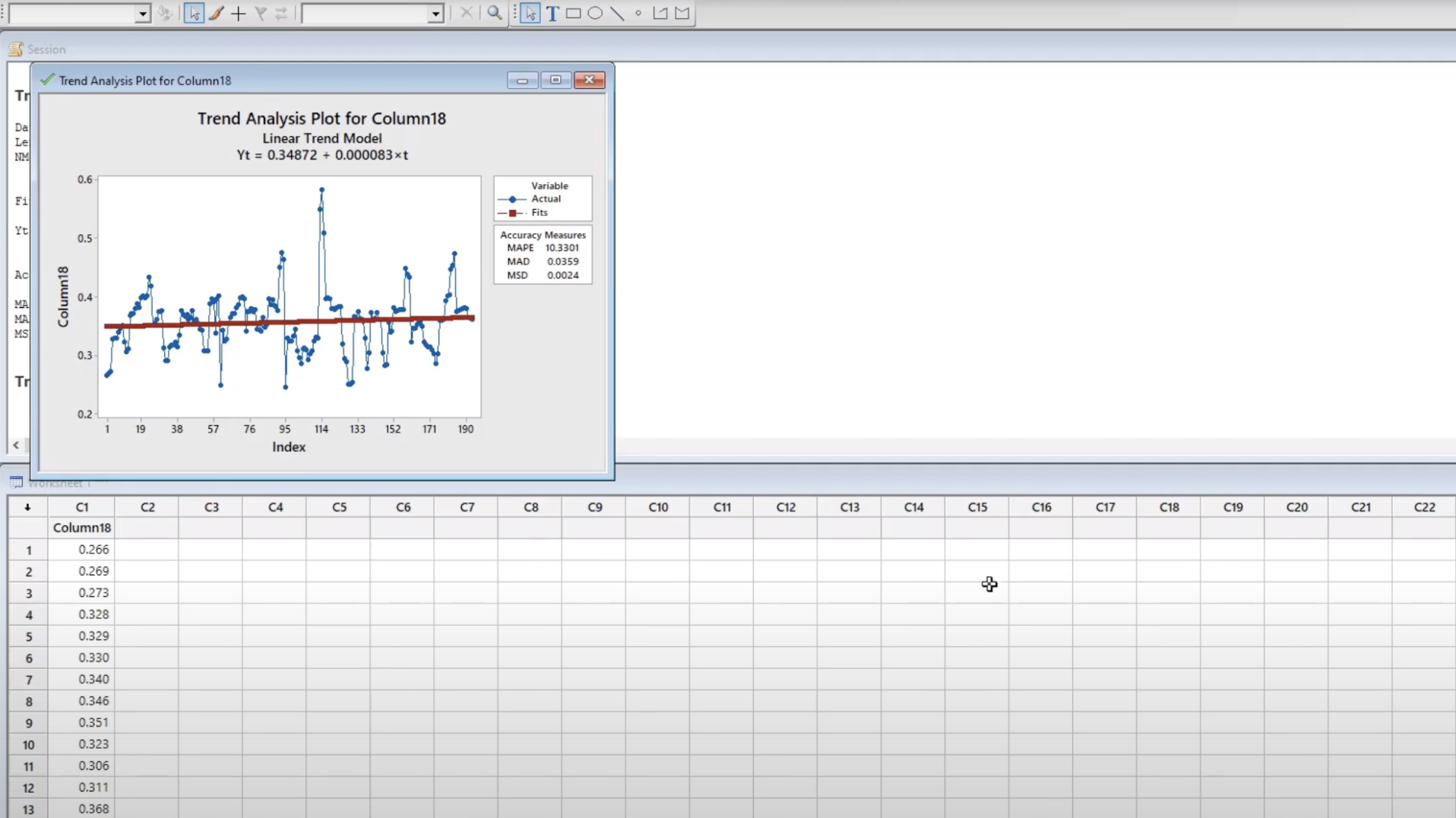The height and width of the screenshot is (818, 1456).
Task: Select the Marker dot tool
Action: click(x=638, y=14)
